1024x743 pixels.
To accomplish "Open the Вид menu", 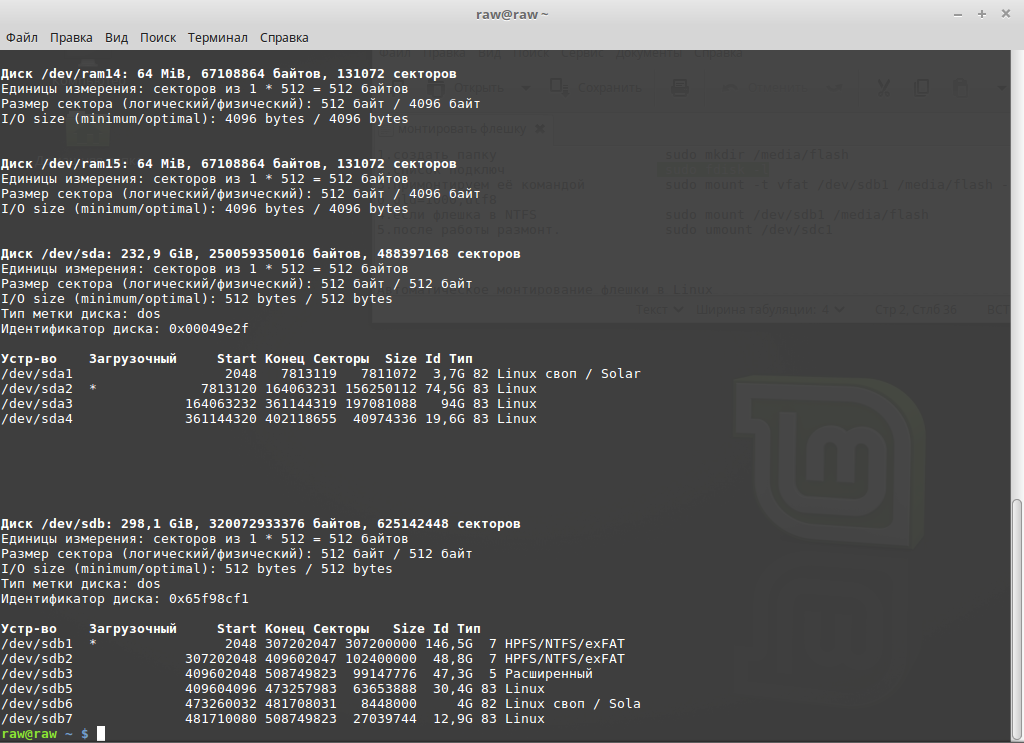I will click(117, 37).
